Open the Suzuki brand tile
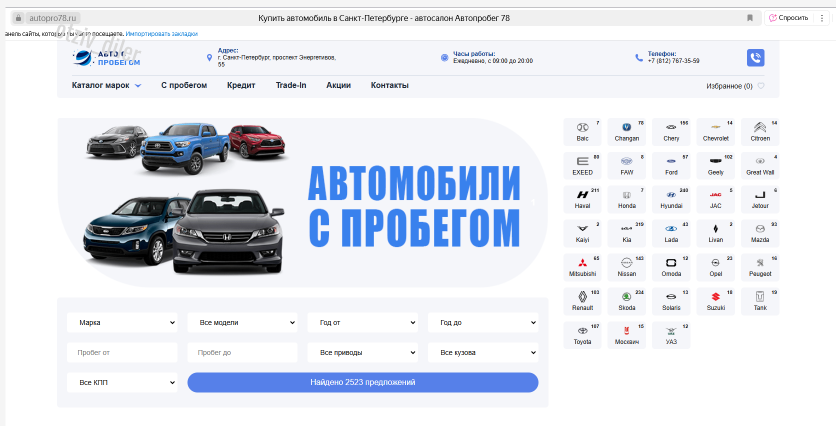This screenshot has height=426, width=836. coord(716,301)
